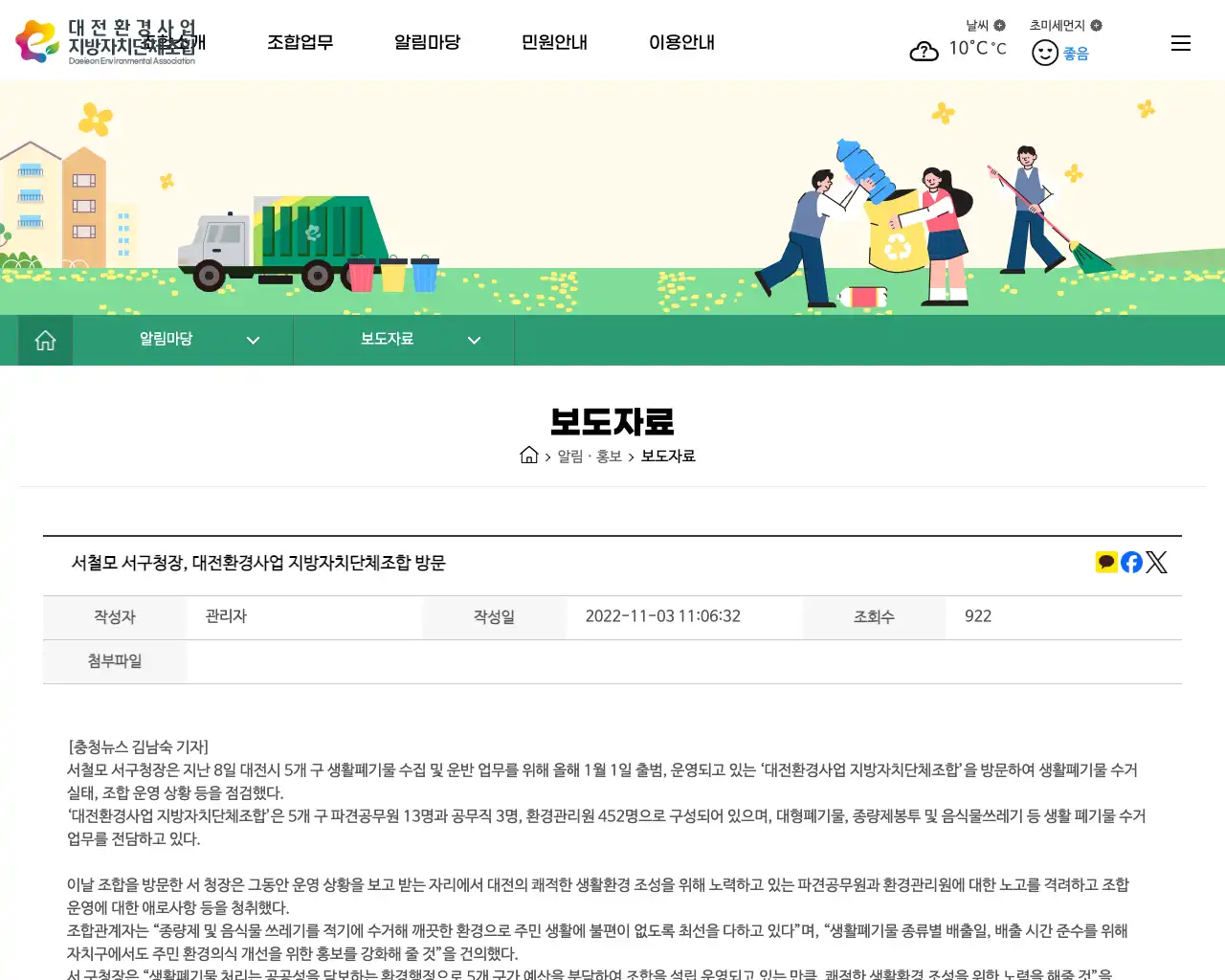Share the article via Facebook icon
This screenshot has width=1225, height=980.
click(1131, 562)
